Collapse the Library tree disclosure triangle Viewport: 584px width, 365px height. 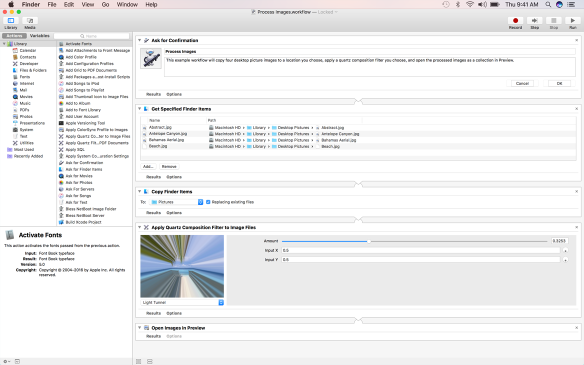[4, 44]
